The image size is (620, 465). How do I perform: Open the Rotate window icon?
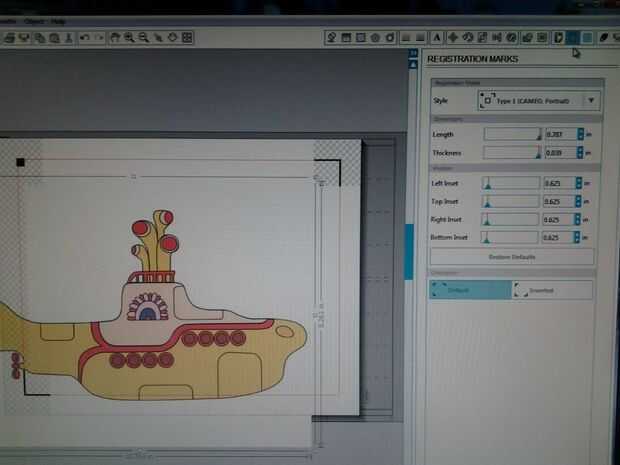pos(467,38)
